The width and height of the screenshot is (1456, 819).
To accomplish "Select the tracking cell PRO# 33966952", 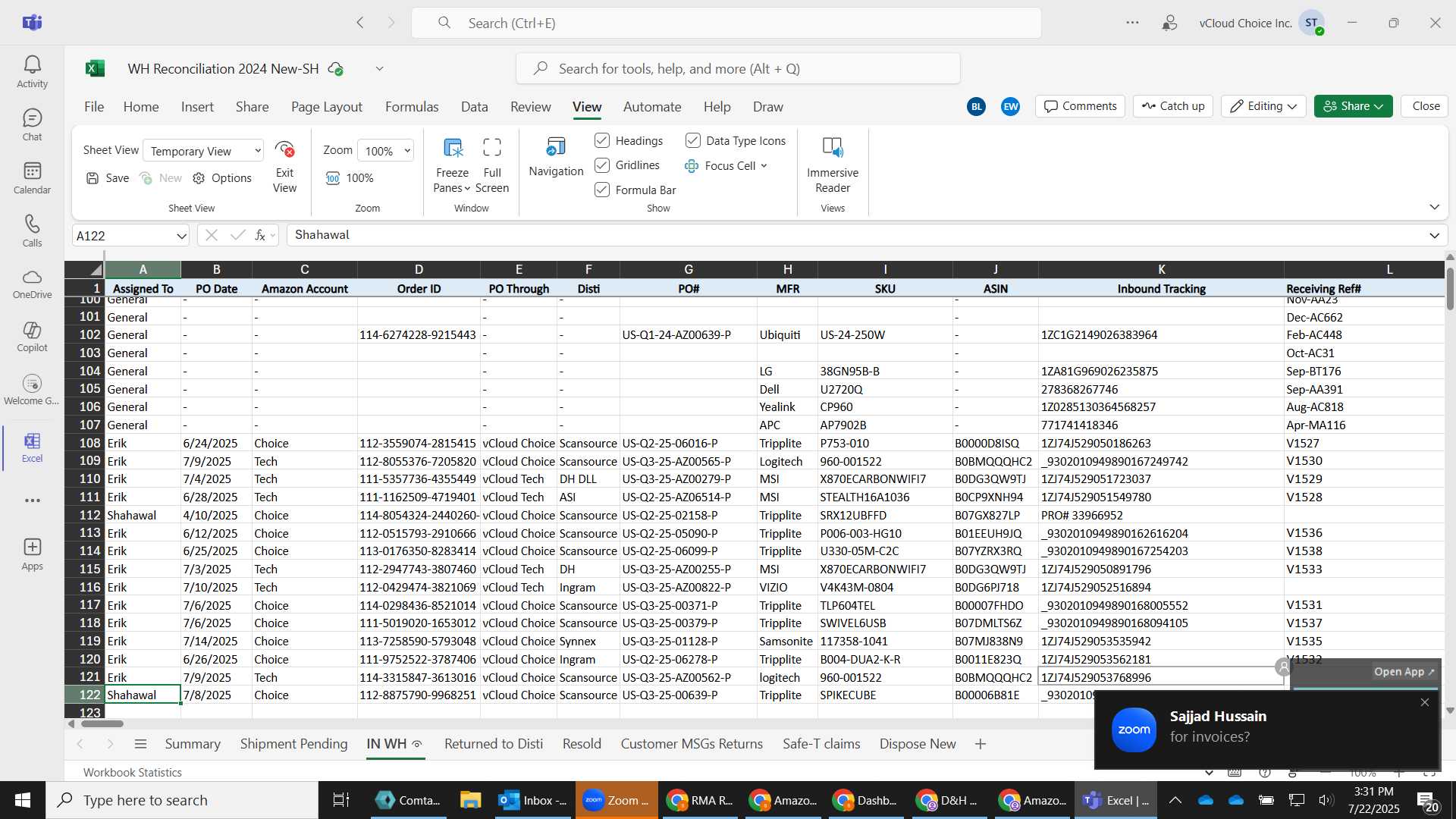I will click(x=1160, y=515).
